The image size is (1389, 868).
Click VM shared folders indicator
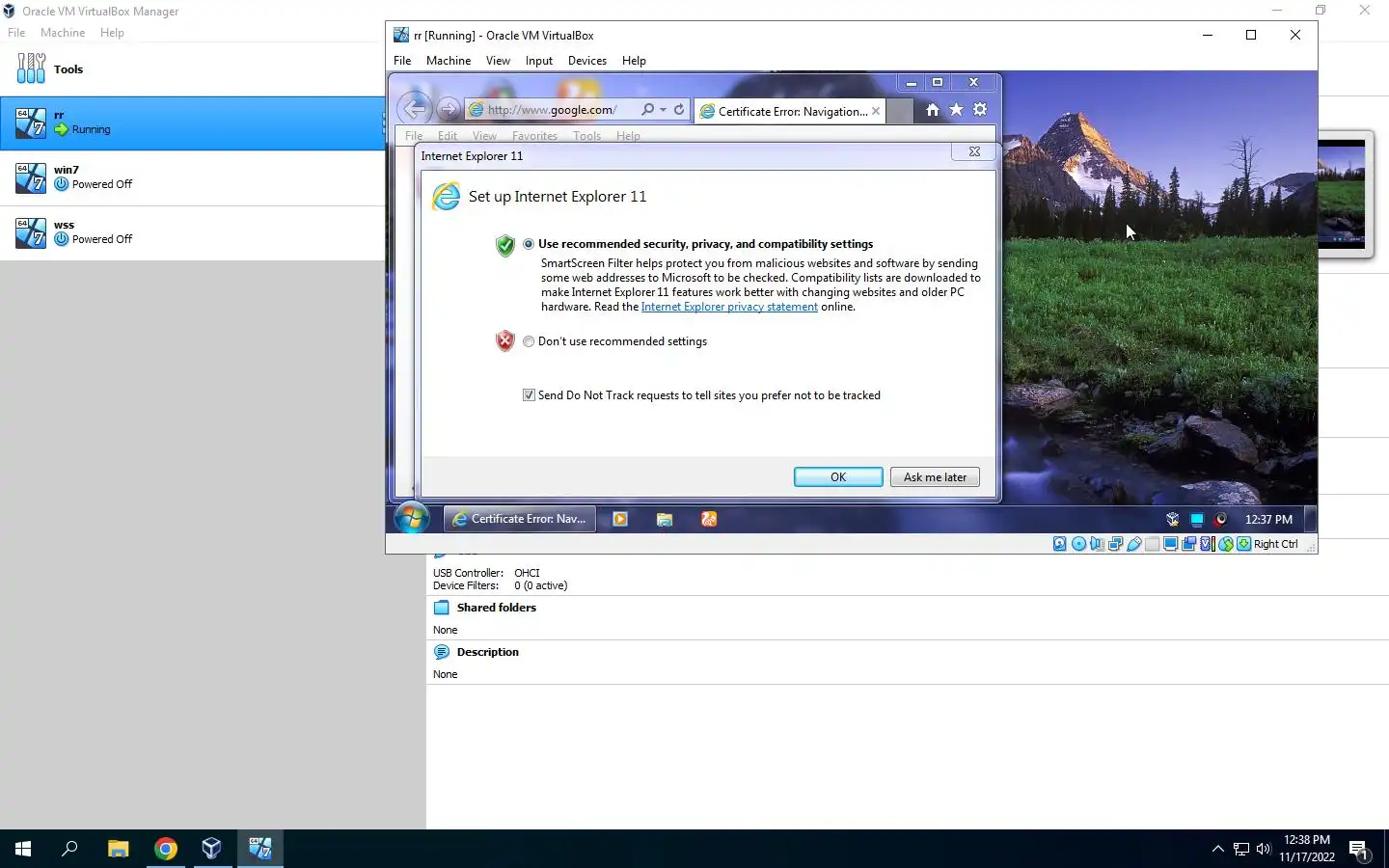pyautogui.click(x=1152, y=544)
